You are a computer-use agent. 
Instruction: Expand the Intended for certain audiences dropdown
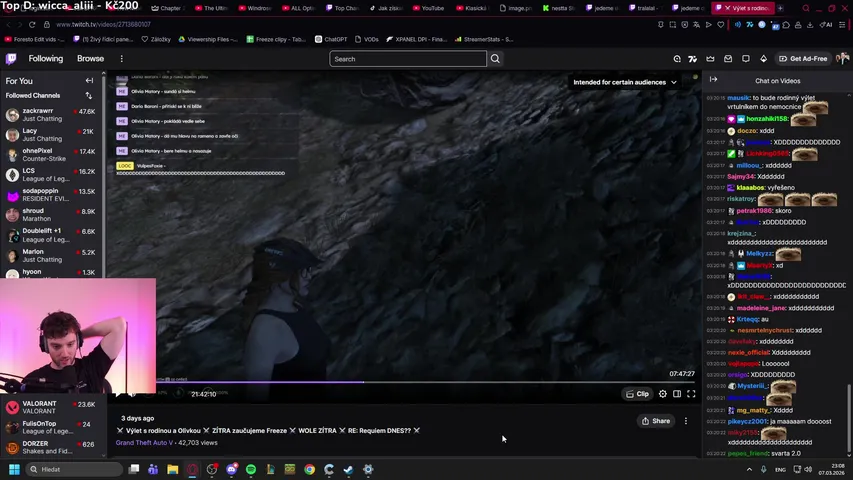pyautogui.click(x=625, y=82)
